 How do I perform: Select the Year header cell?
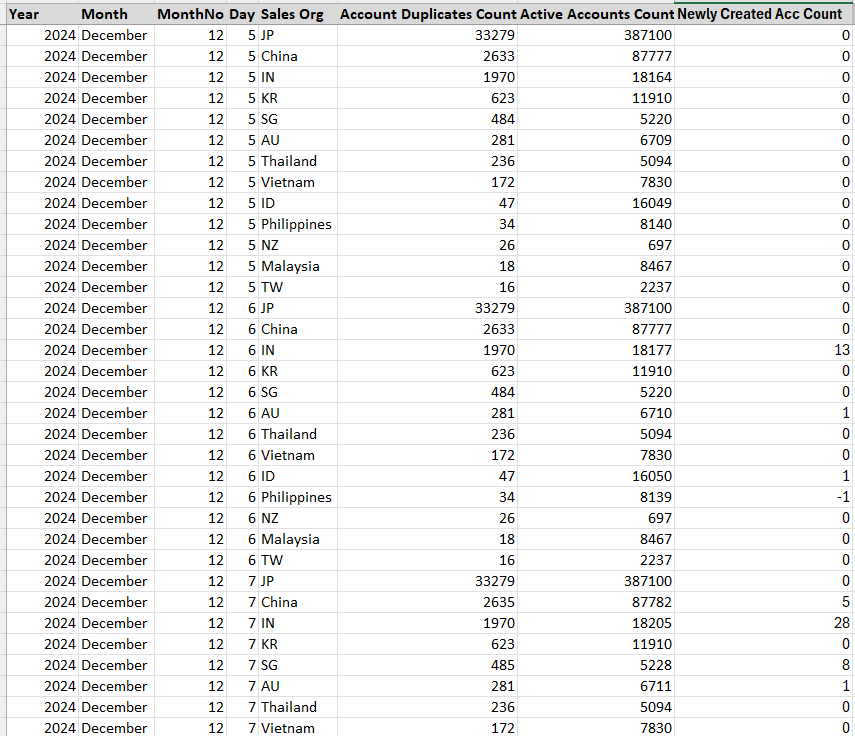43,14
